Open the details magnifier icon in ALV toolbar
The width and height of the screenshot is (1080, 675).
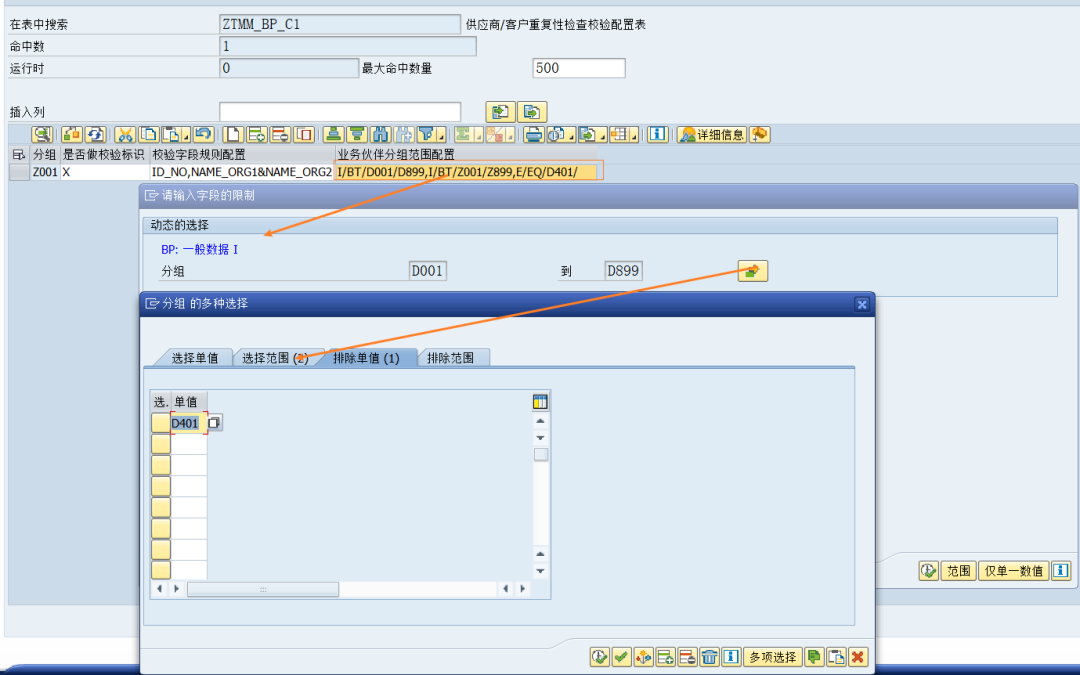tap(42, 134)
